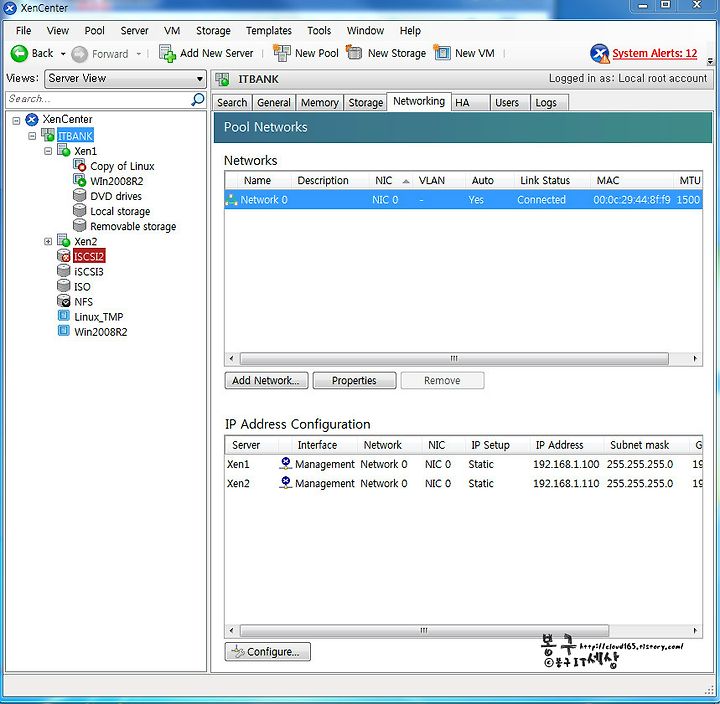Switch to the Storage tab

tap(366, 102)
